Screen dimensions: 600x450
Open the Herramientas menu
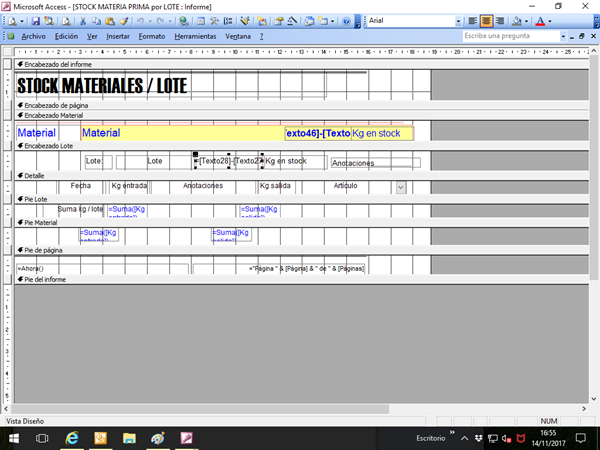coord(195,36)
